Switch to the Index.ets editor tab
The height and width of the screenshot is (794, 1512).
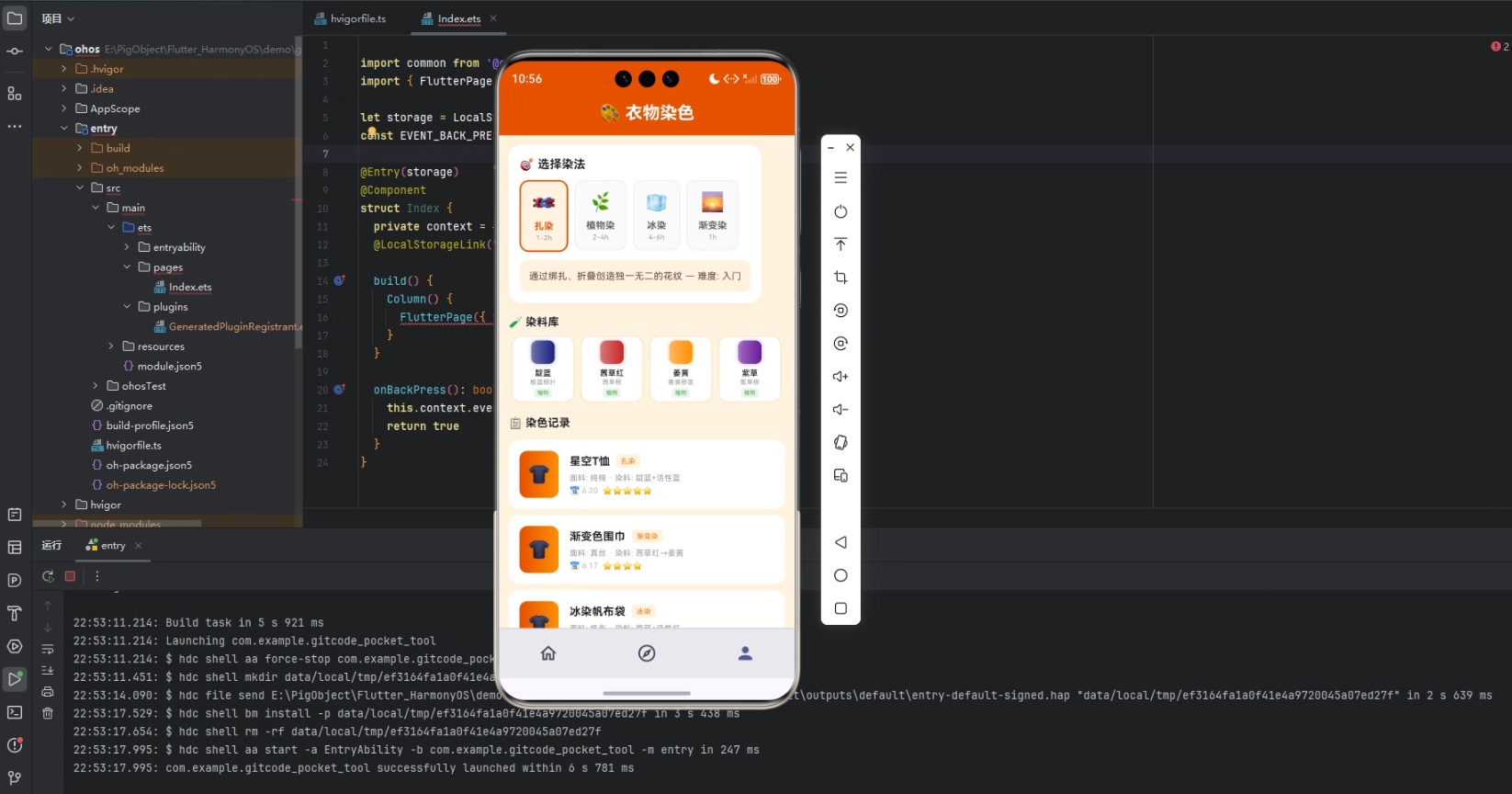pyautogui.click(x=459, y=18)
